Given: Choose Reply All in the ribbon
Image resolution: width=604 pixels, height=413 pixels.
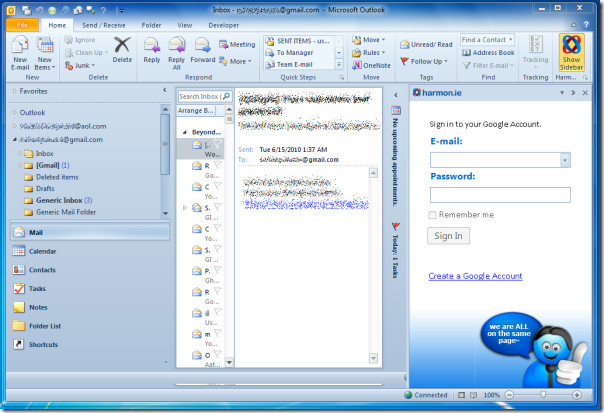Looking at the screenshot, I should point(176,53).
